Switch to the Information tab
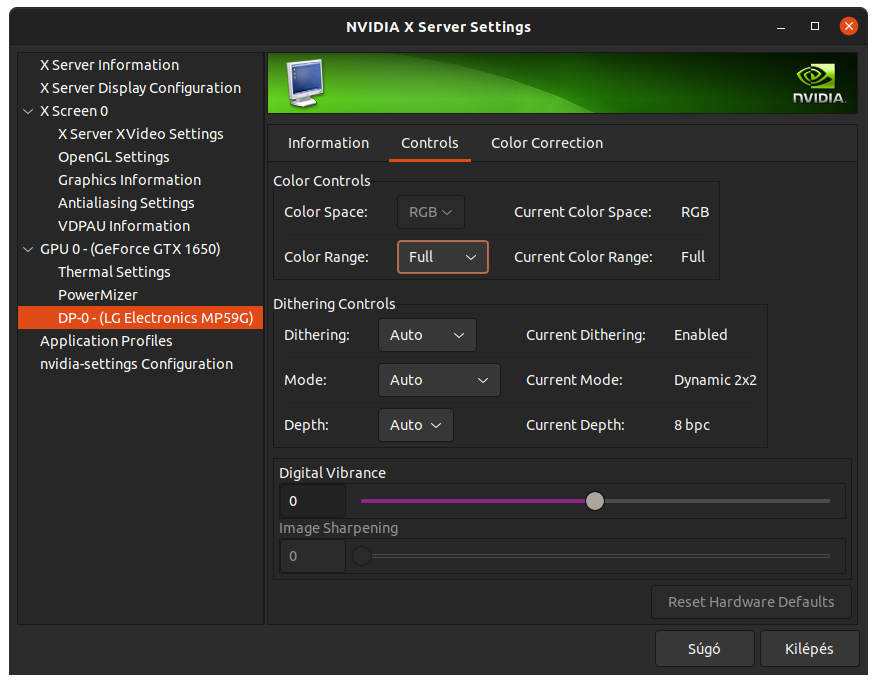877x684 pixels. click(x=327, y=143)
